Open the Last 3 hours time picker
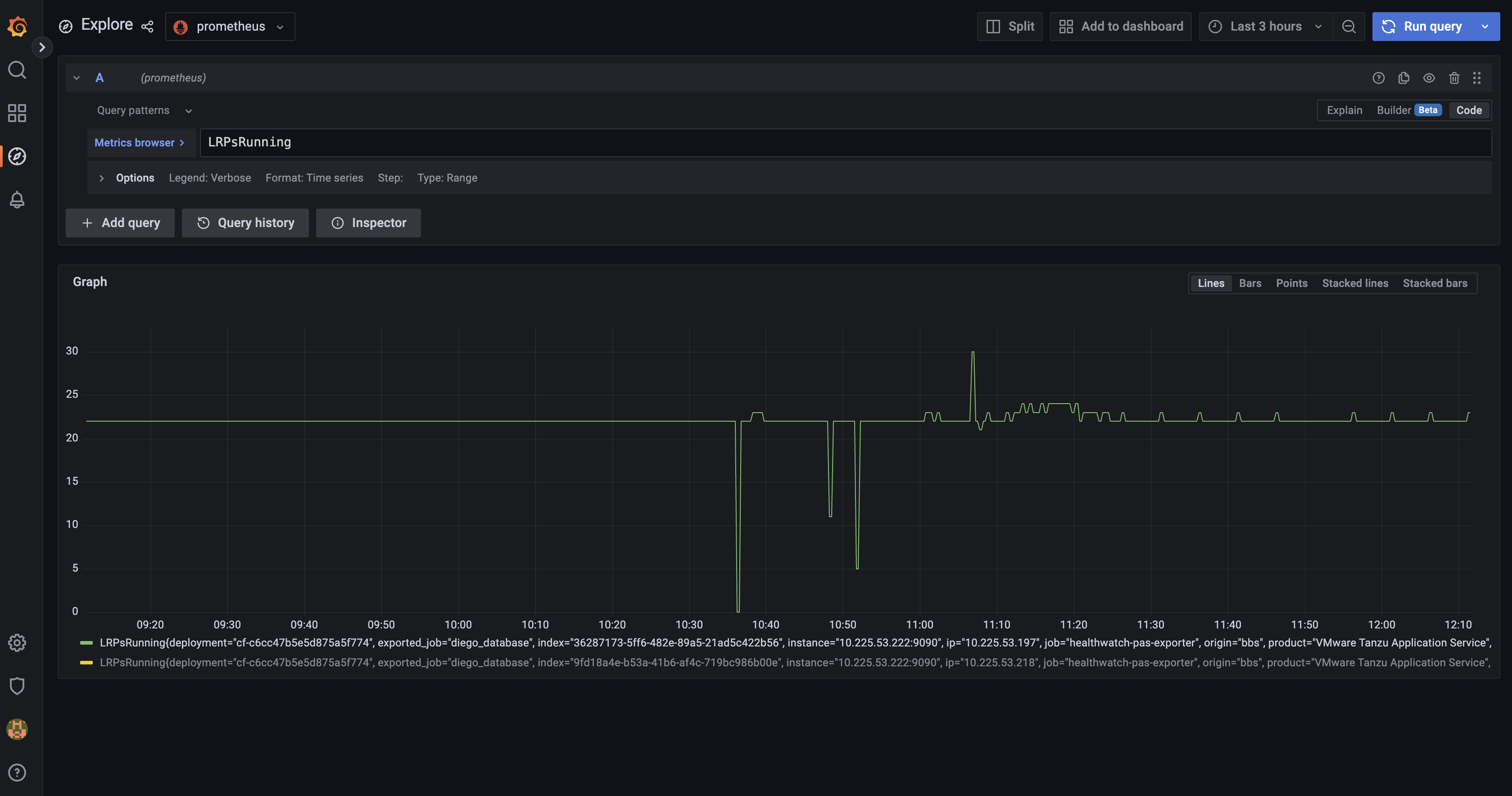1512x796 pixels. tap(1265, 27)
